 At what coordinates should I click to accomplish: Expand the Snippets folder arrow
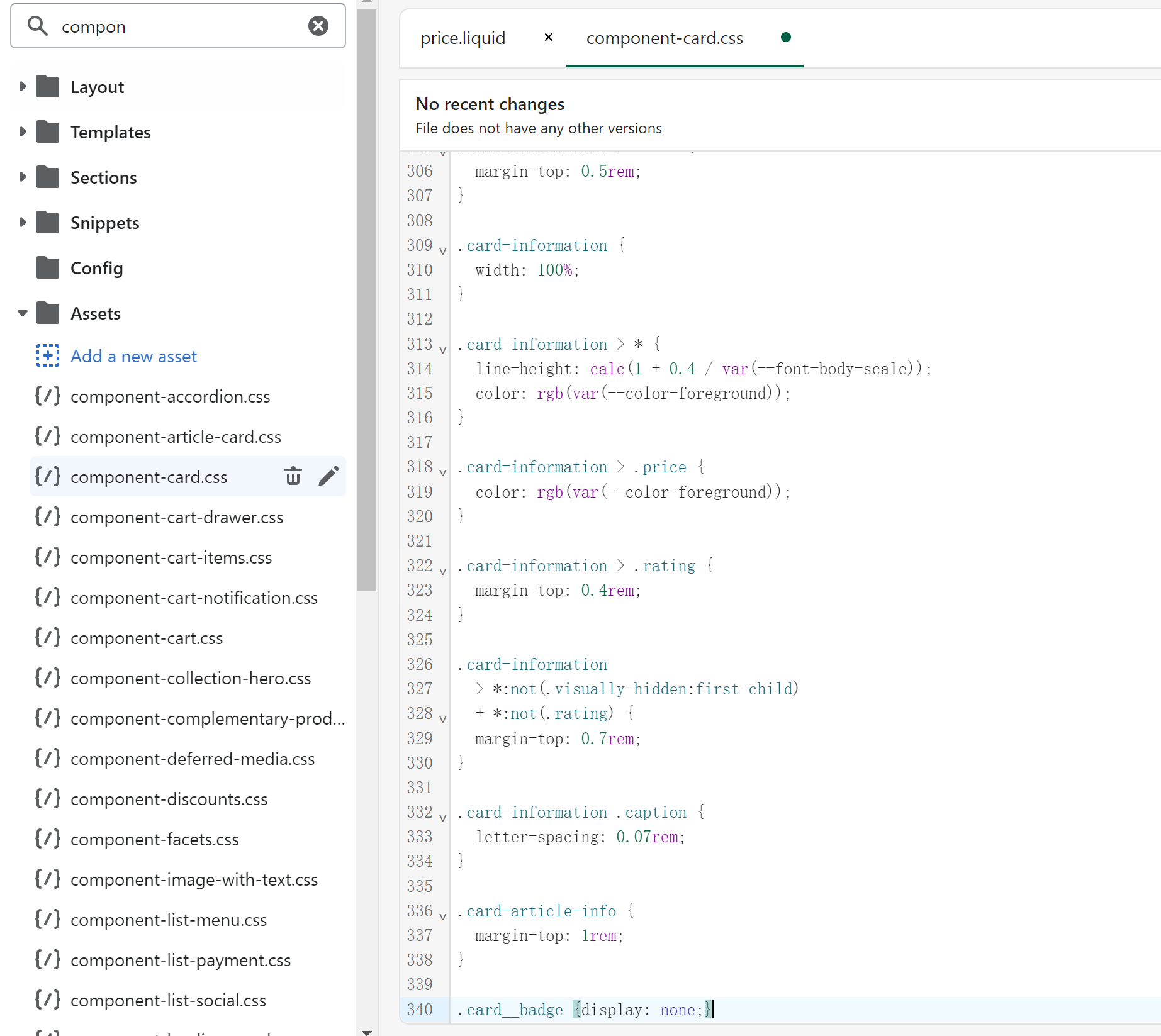(x=23, y=222)
